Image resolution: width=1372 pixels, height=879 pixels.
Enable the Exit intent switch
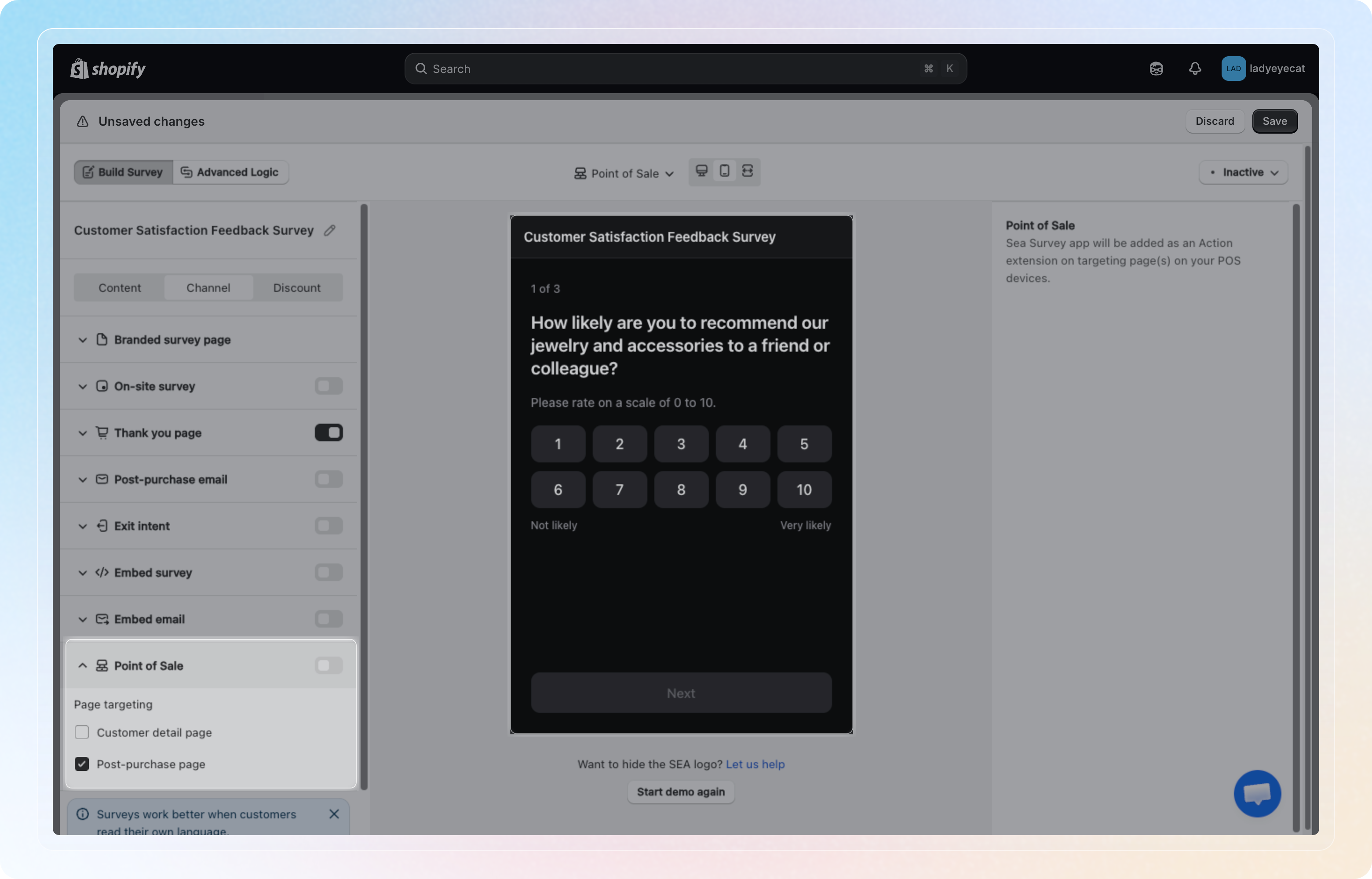pyautogui.click(x=329, y=526)
